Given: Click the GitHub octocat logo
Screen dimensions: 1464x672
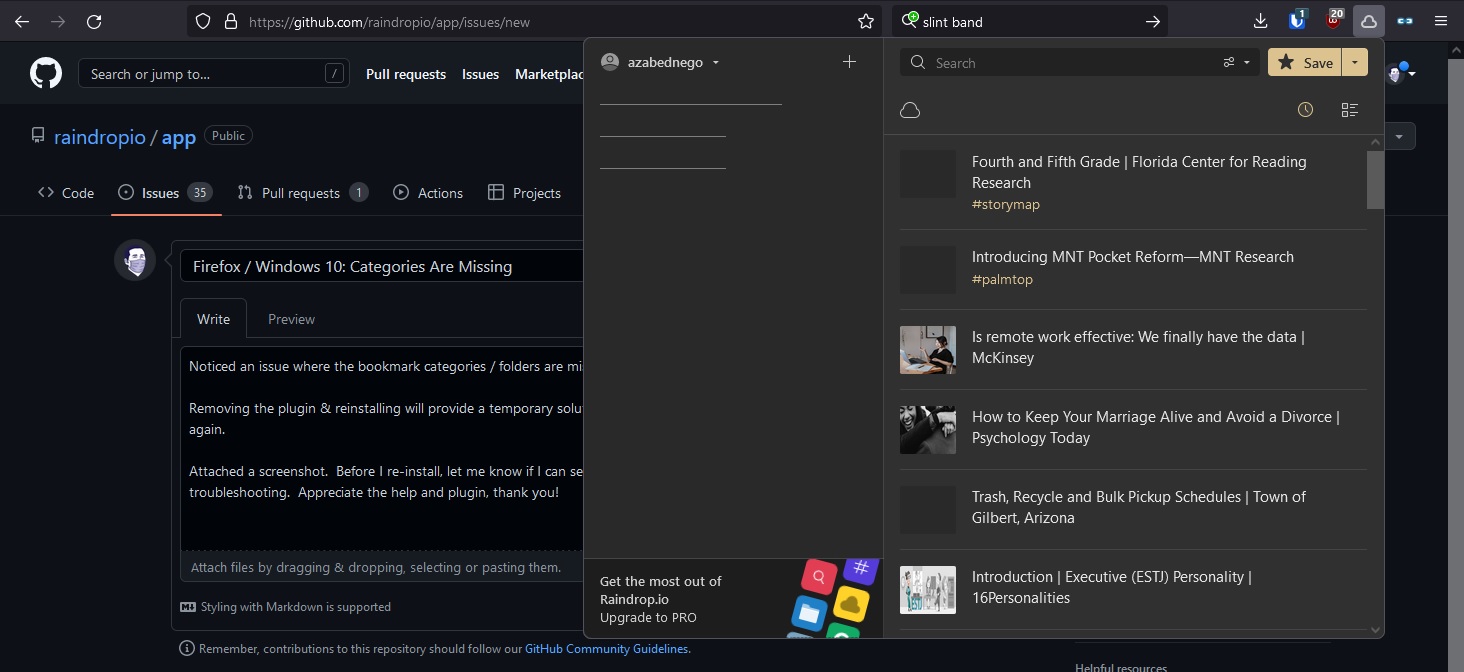Looking at the screenshot, I should pos(46,73).
